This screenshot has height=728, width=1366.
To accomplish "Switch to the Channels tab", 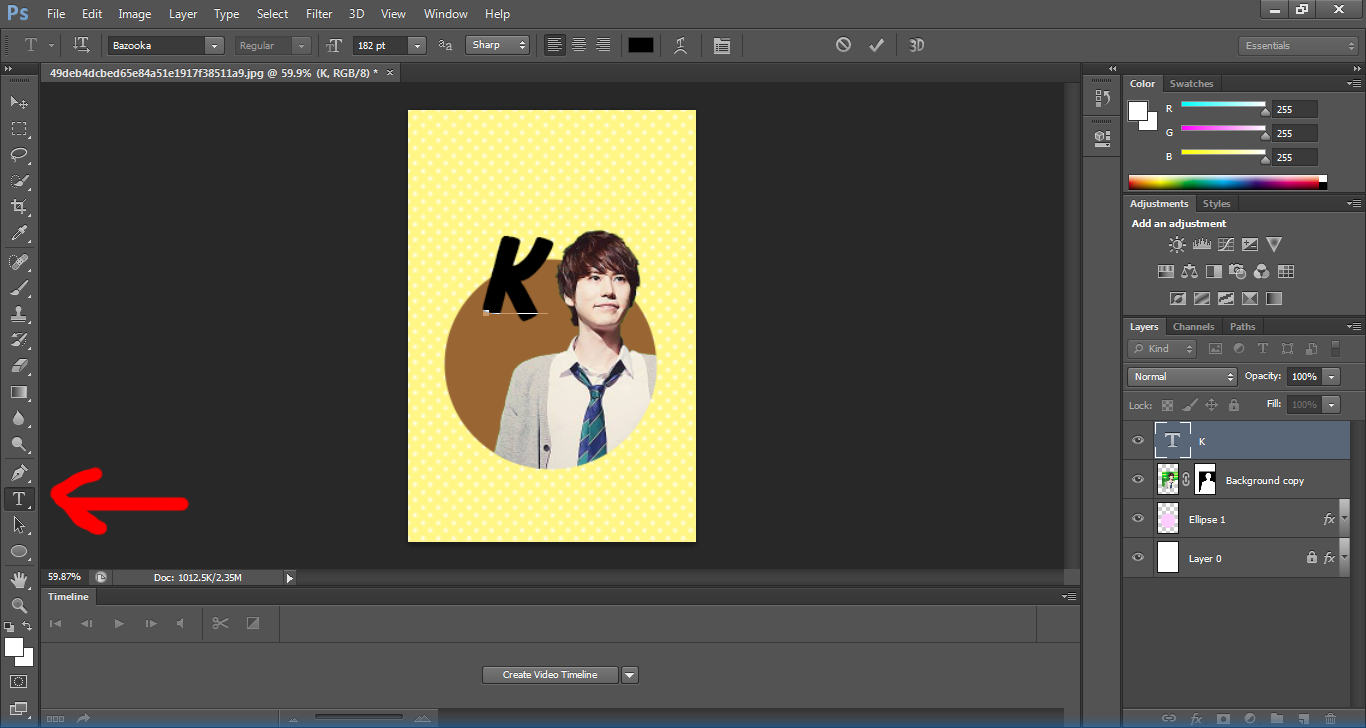I will 1193,327.
